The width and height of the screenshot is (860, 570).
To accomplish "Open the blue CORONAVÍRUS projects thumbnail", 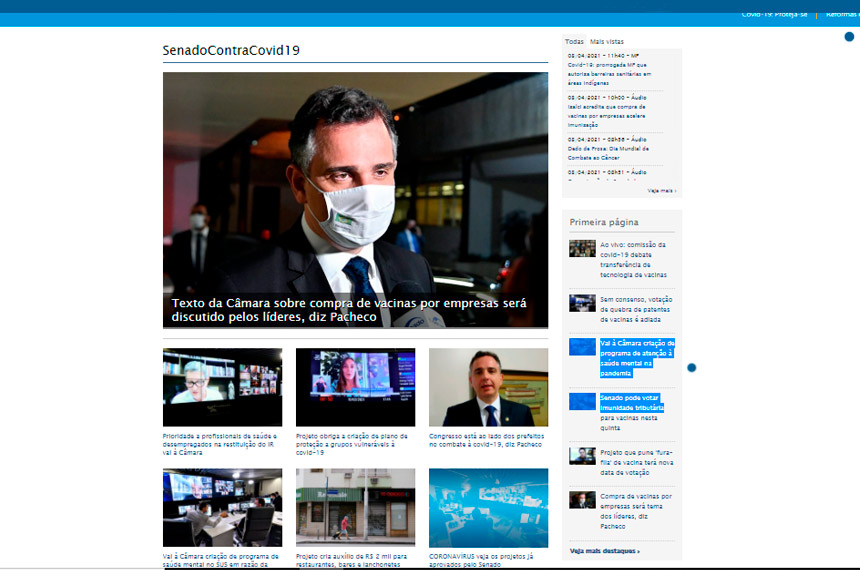I will click(488, 508).
